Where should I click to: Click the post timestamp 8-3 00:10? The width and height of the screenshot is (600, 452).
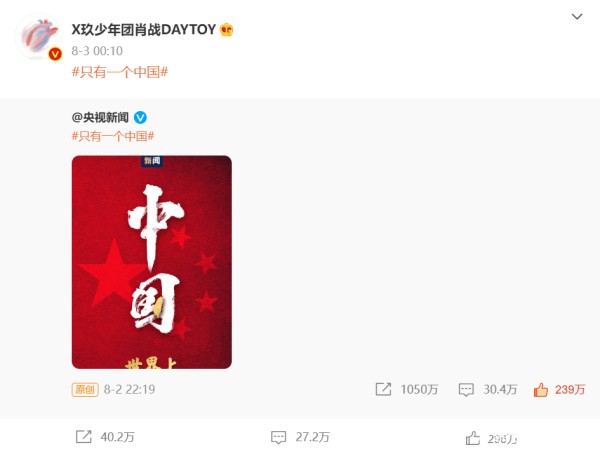point(97,51)
